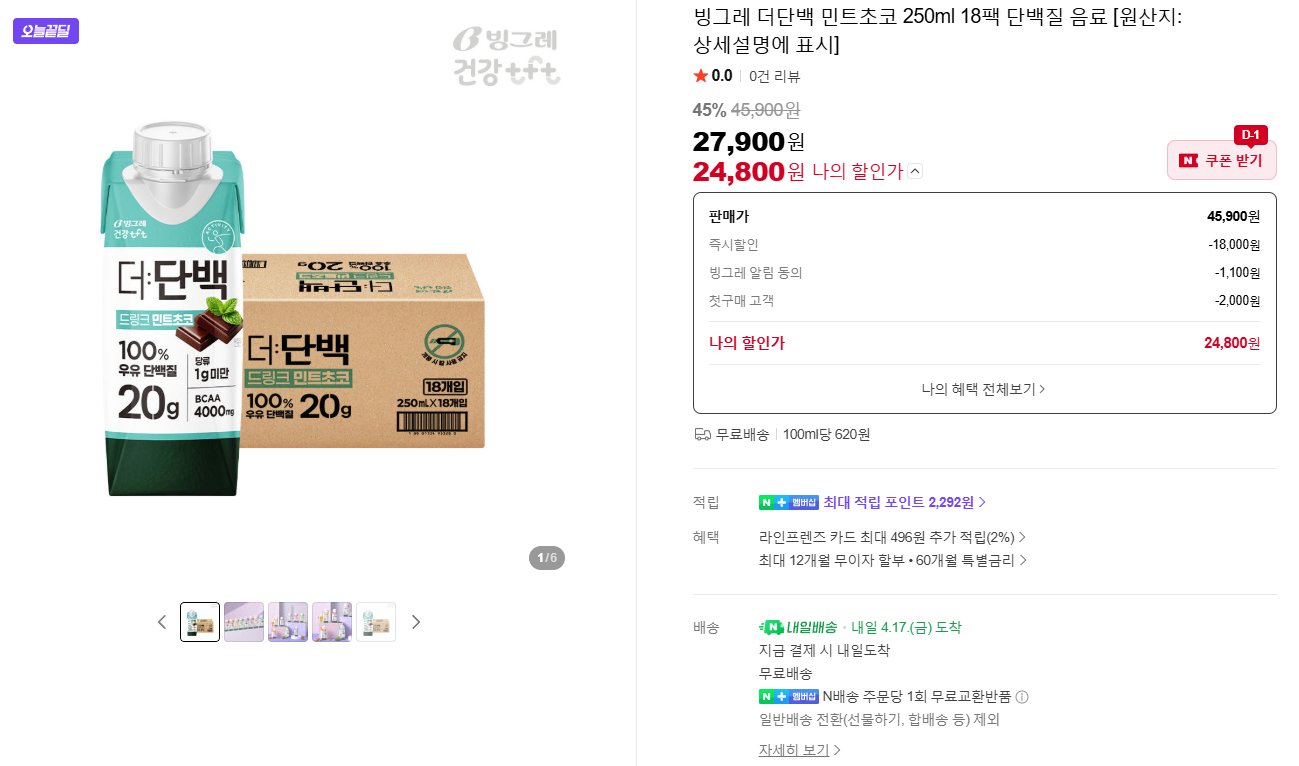Collapse the 나의 할인가 price breakdown caret
Screen dimensions: 1299x766
(x=916, y=172)
